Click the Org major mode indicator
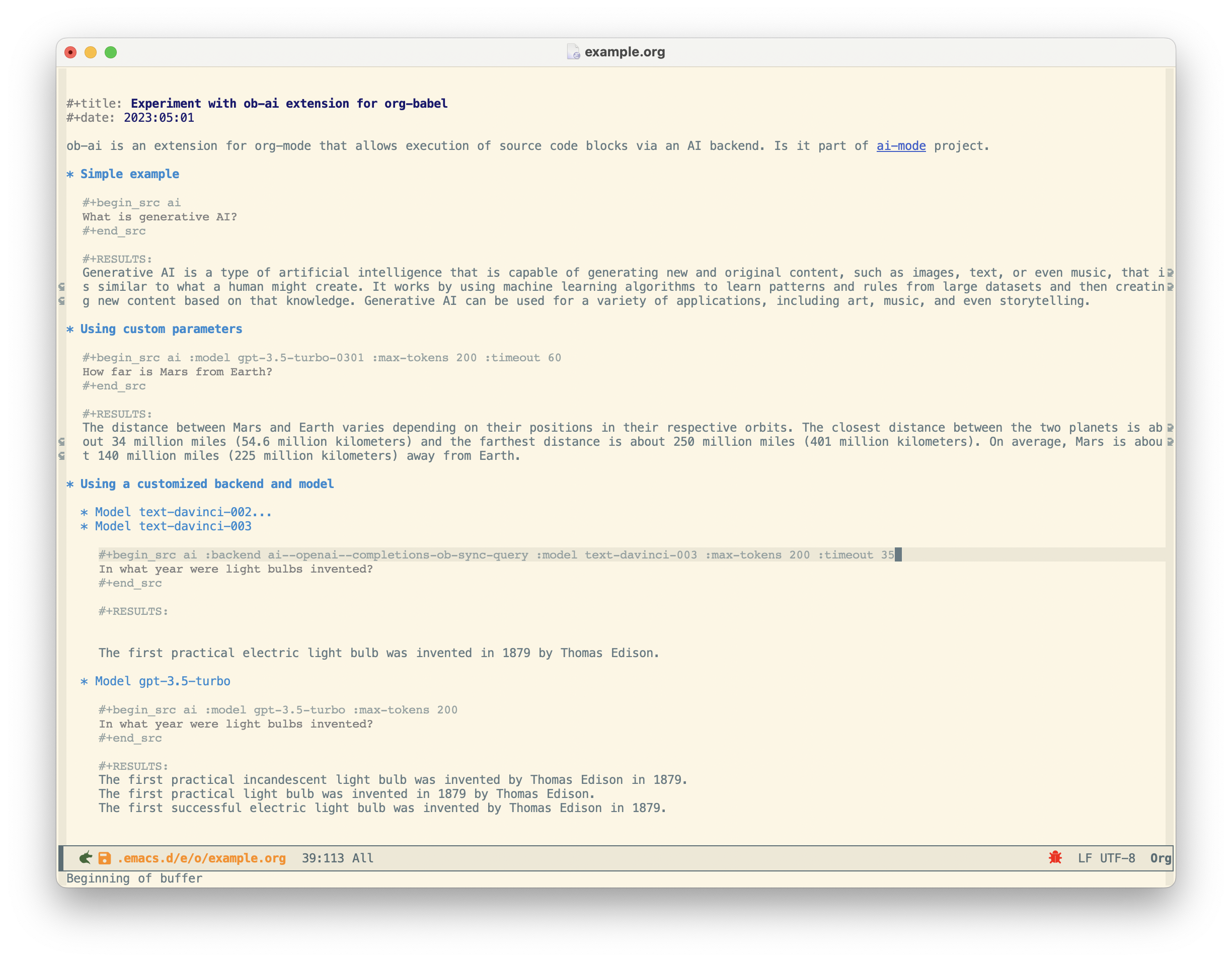This screenshot has height=962, width=1232. point(1161,858)
